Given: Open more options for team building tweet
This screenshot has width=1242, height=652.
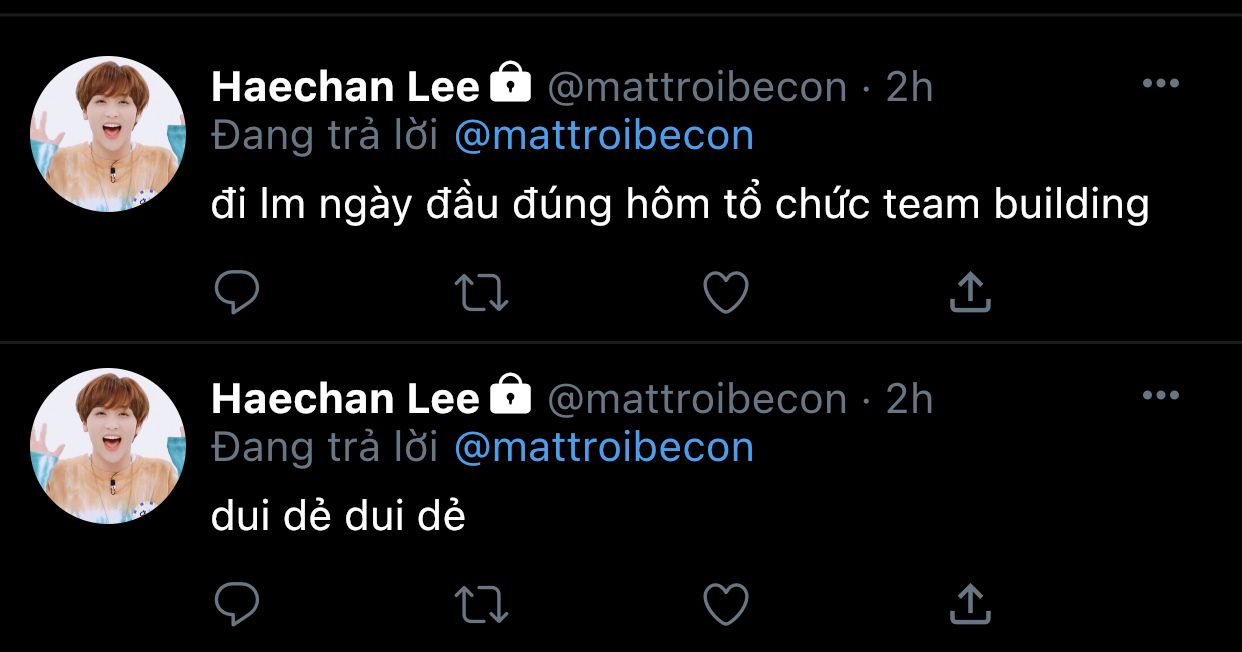Looking at the screenshot, I should pos(1160,84).
